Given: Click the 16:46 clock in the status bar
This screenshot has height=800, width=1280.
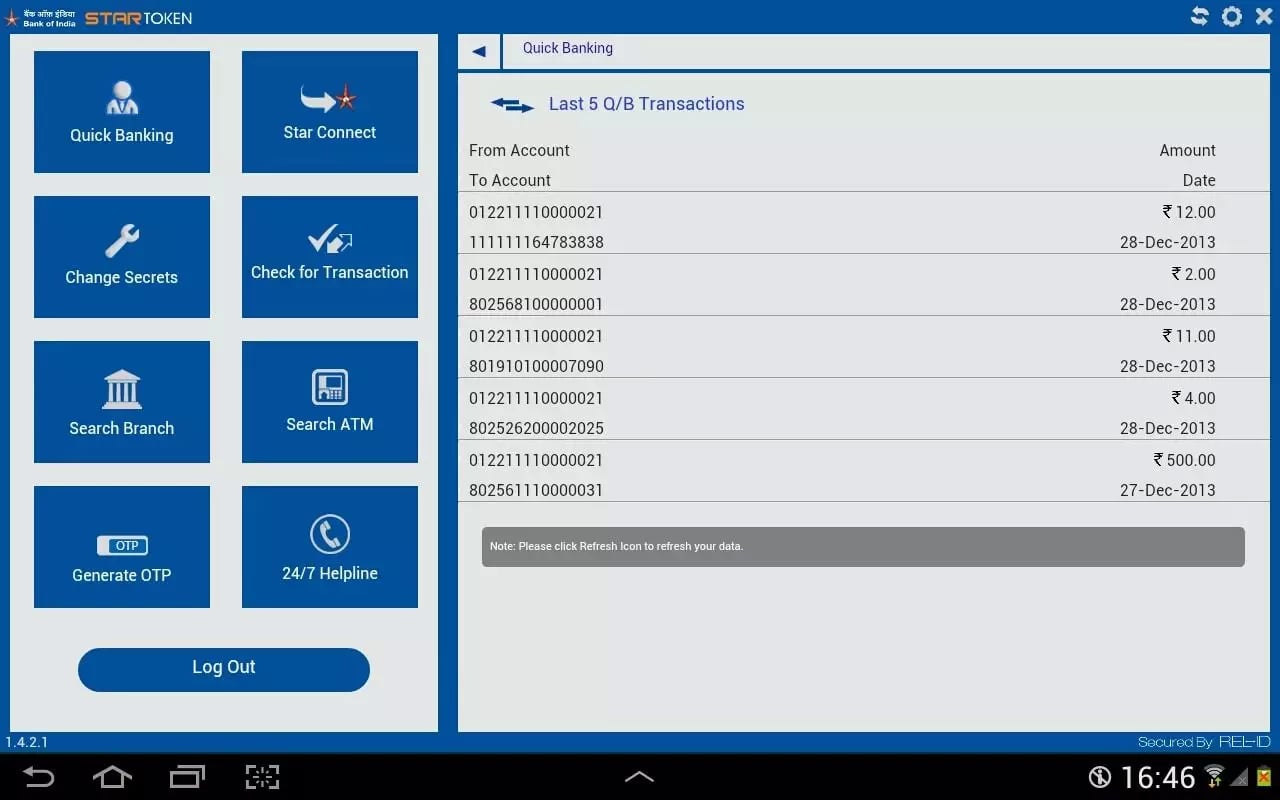Looking at the screenshot, I should tap(1158, 777).
